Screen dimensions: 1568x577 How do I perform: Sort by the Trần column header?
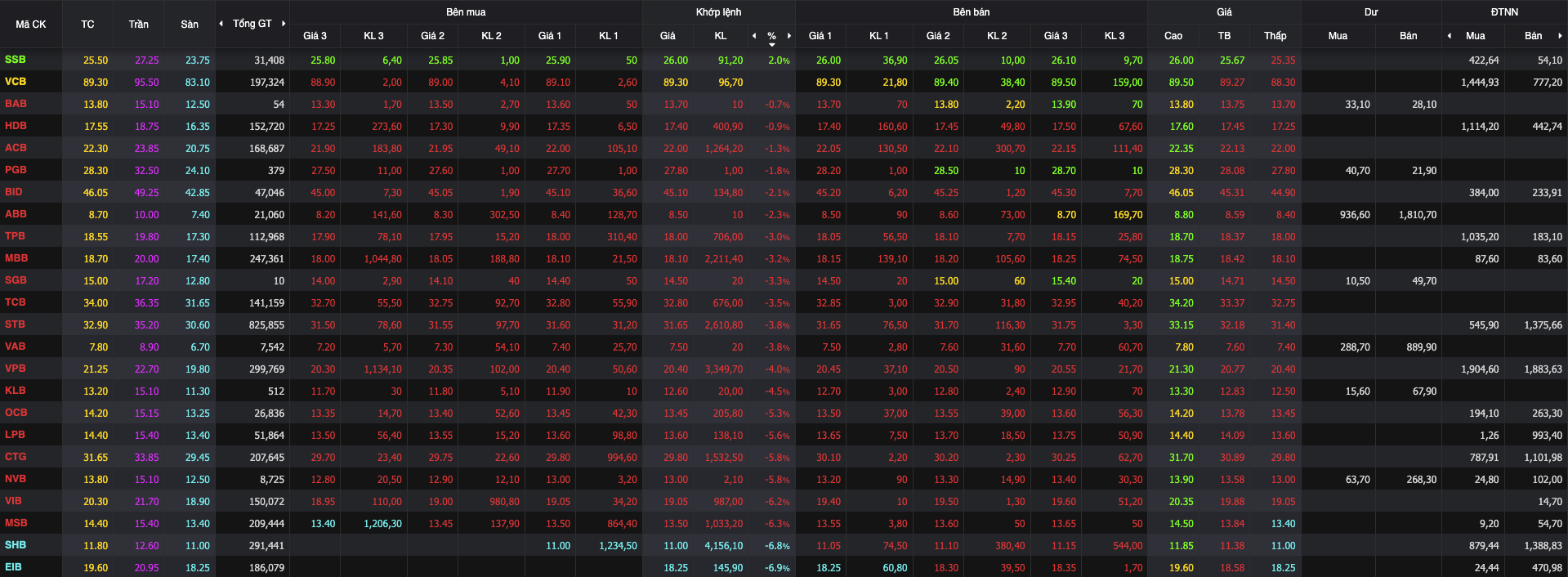point(138,25)
